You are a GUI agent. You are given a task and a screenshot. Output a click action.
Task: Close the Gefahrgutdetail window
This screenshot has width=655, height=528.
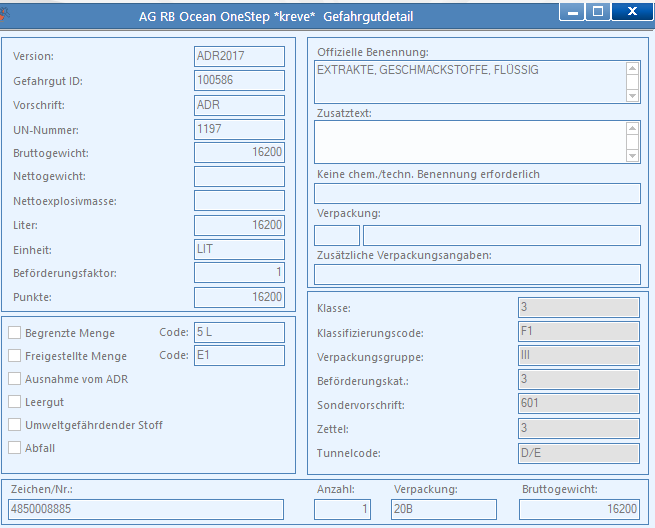pos(632,12)
